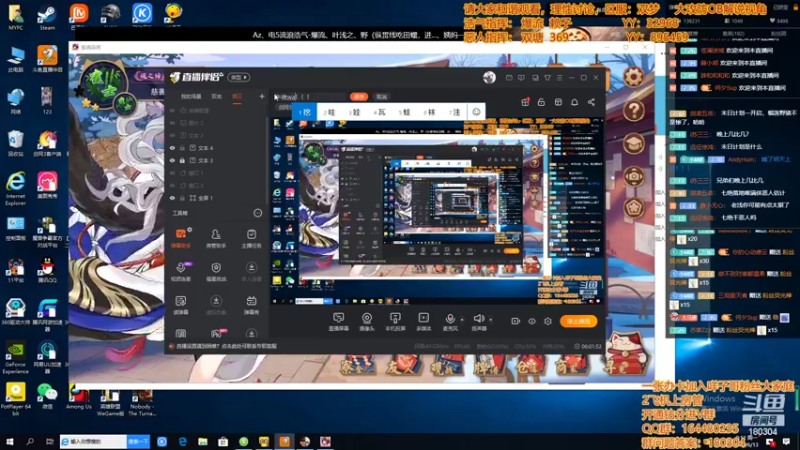Click the stream duration 06:01:52 timer
Viewport: 800px width, 450px height.
coord(588,346)
